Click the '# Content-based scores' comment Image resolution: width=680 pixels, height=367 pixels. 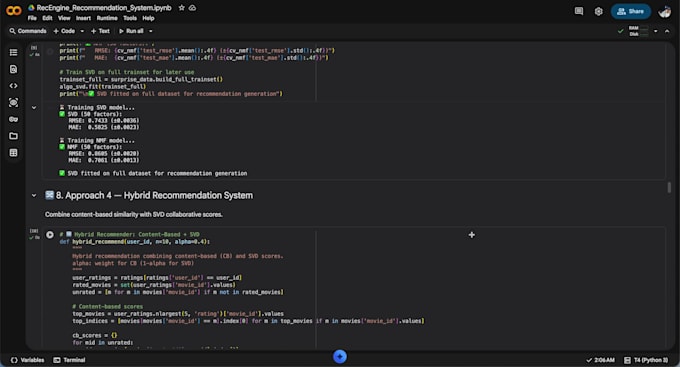coord(108,307)
